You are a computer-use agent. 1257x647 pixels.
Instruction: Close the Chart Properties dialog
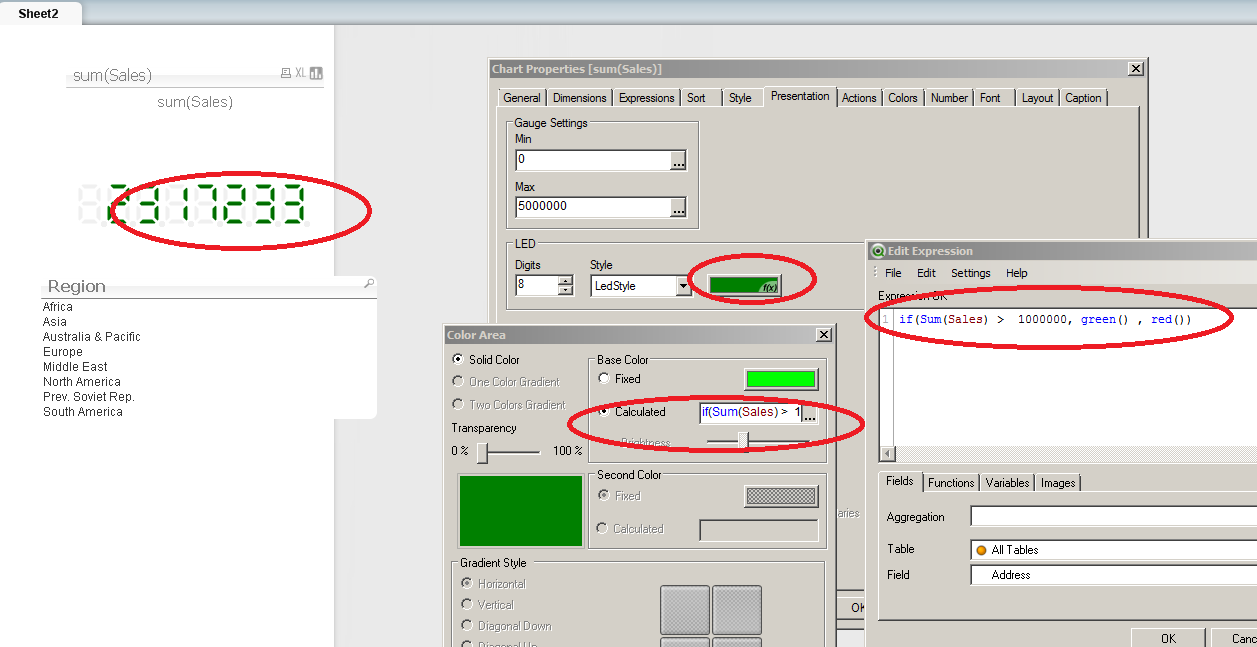(x=1135, y=69)
